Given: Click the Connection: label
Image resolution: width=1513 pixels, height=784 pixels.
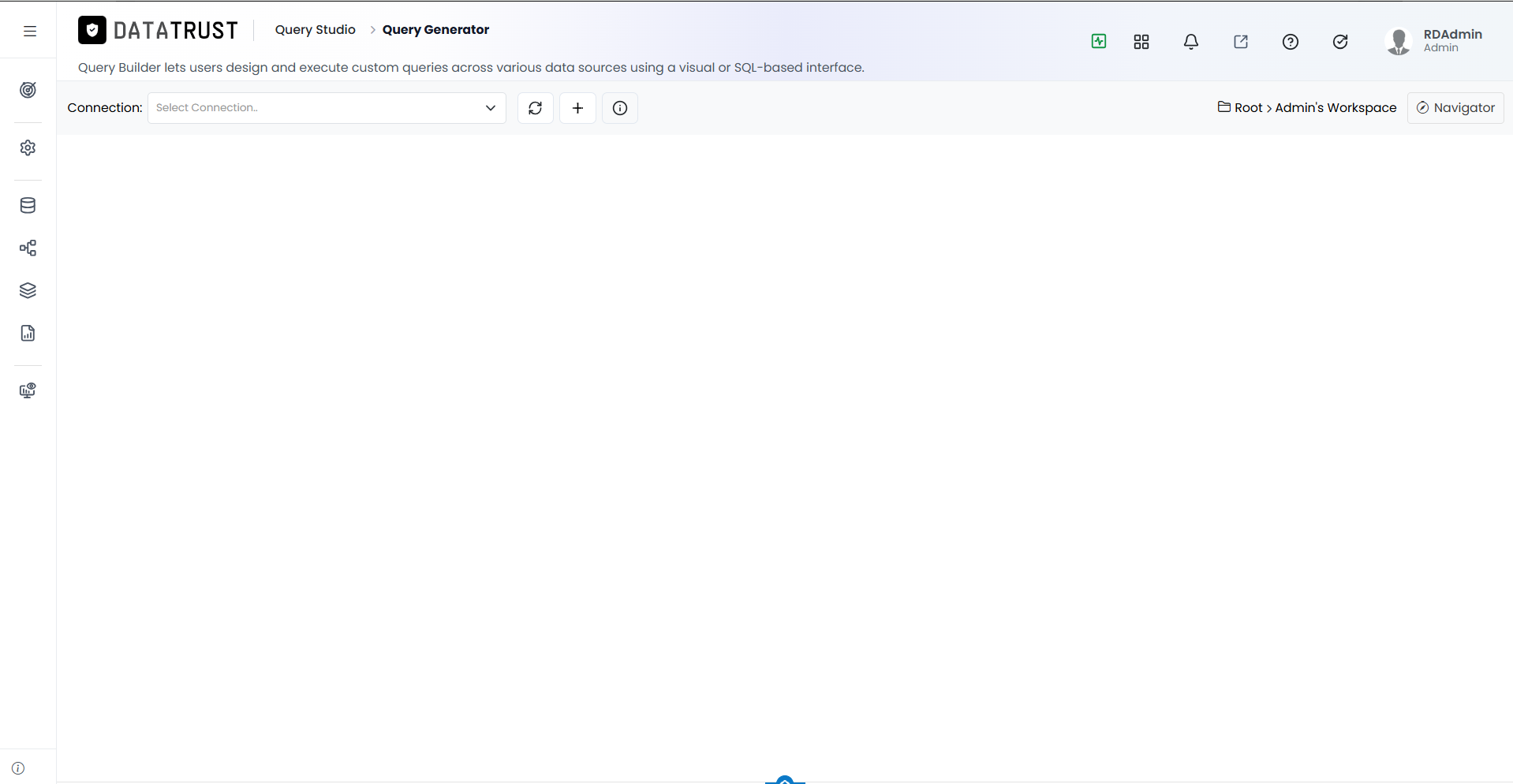Looking at the screenshot, I should tap(105, 108).
